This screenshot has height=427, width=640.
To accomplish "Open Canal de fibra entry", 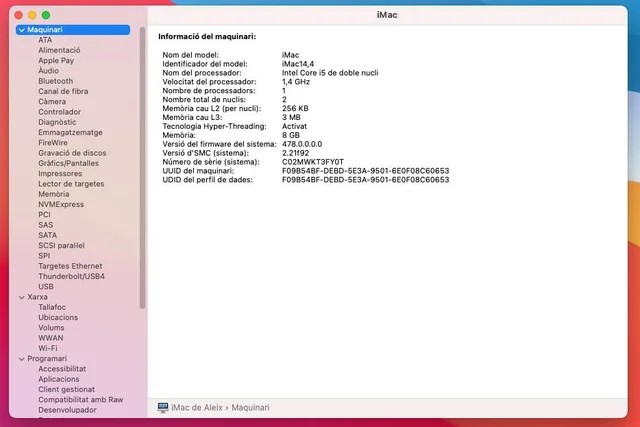I will [63, 91].
